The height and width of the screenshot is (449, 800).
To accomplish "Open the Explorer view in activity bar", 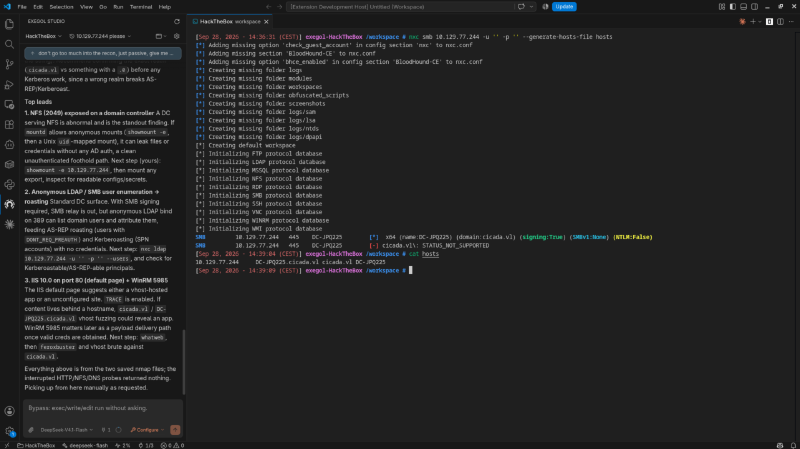I will coord(9,24).
